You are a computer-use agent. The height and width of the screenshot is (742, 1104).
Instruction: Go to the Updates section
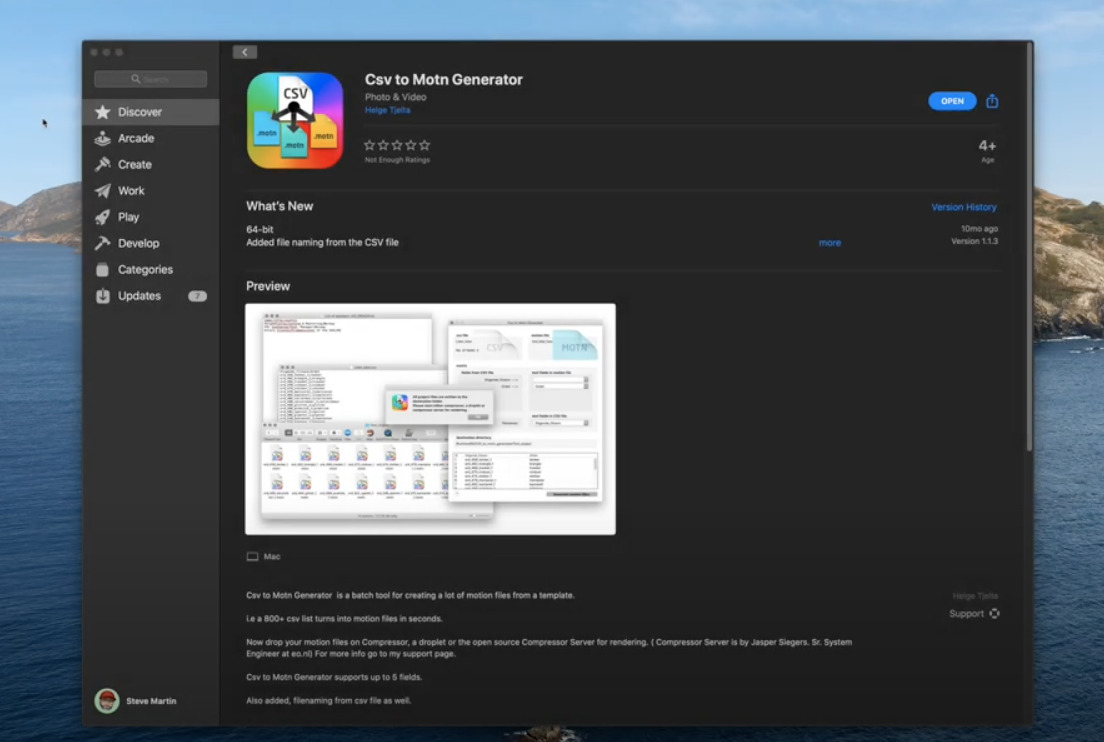coord(151,296)
